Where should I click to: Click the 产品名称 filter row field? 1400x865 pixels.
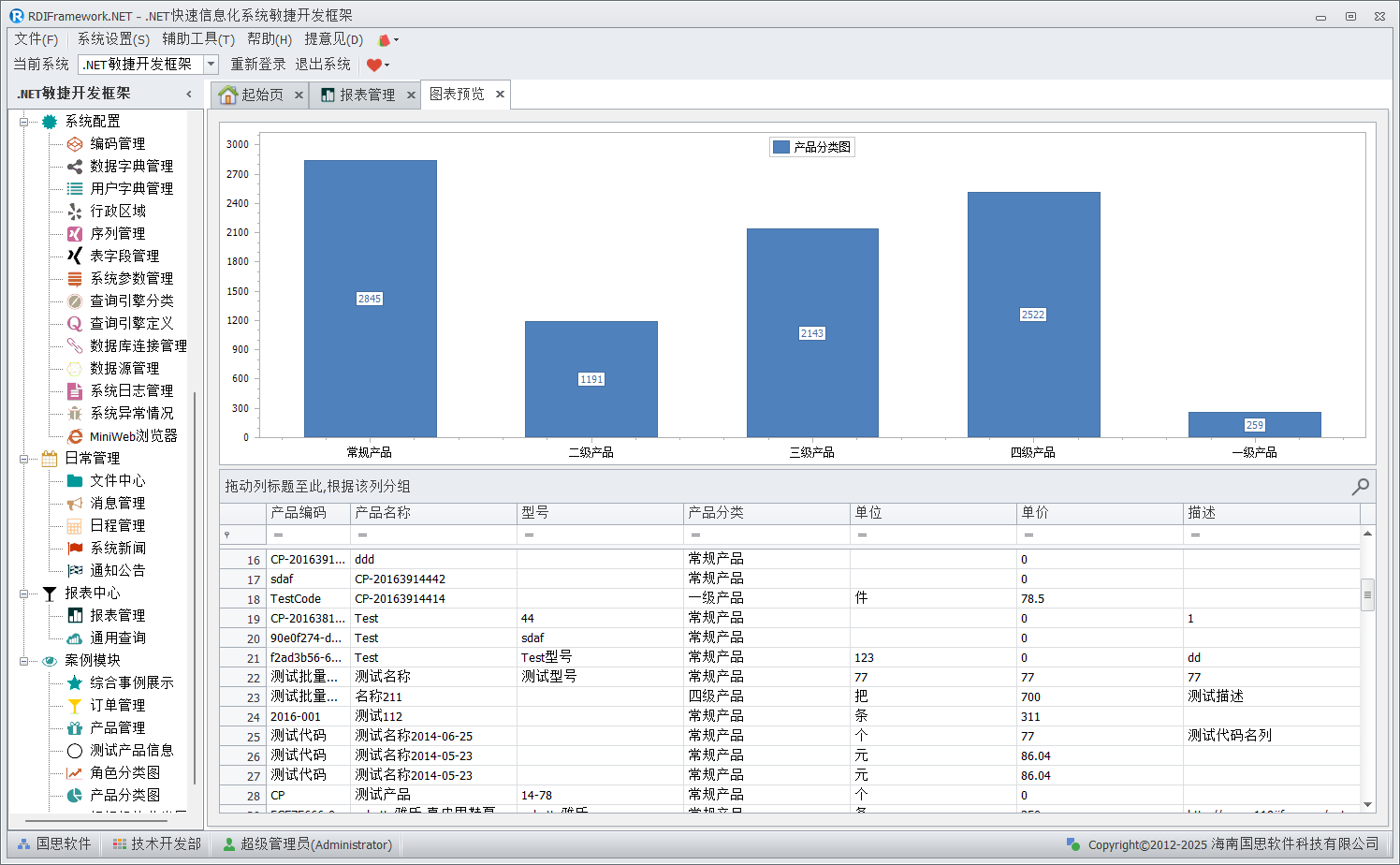click(434, 535)
